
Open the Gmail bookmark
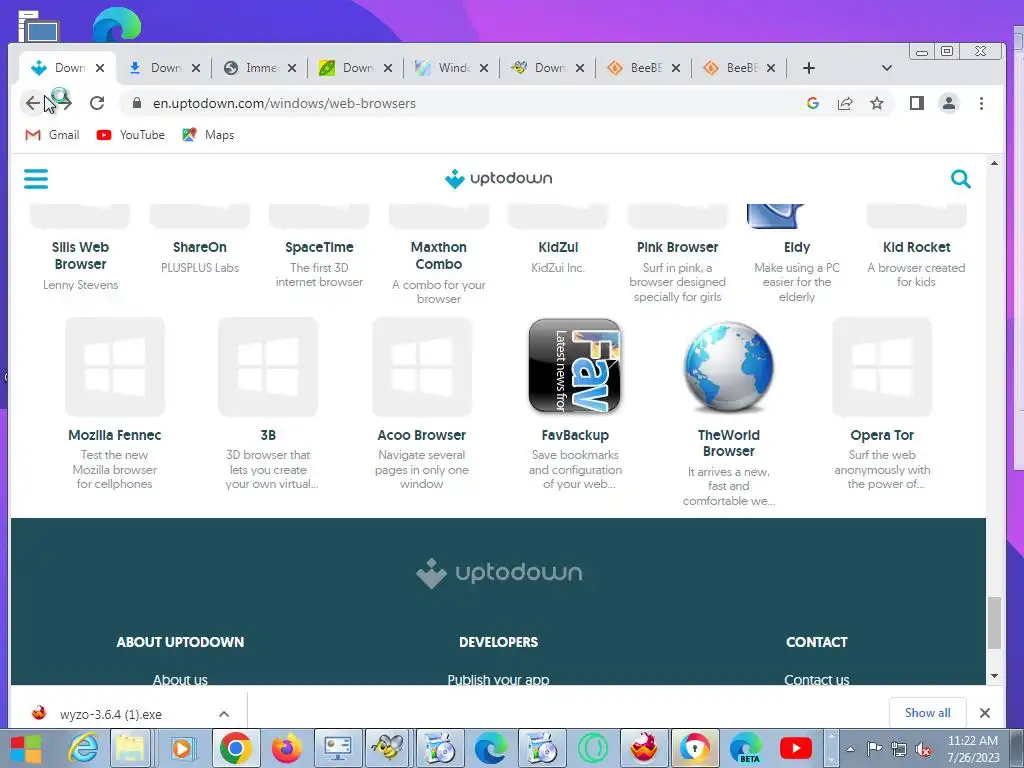click(52, 135)
